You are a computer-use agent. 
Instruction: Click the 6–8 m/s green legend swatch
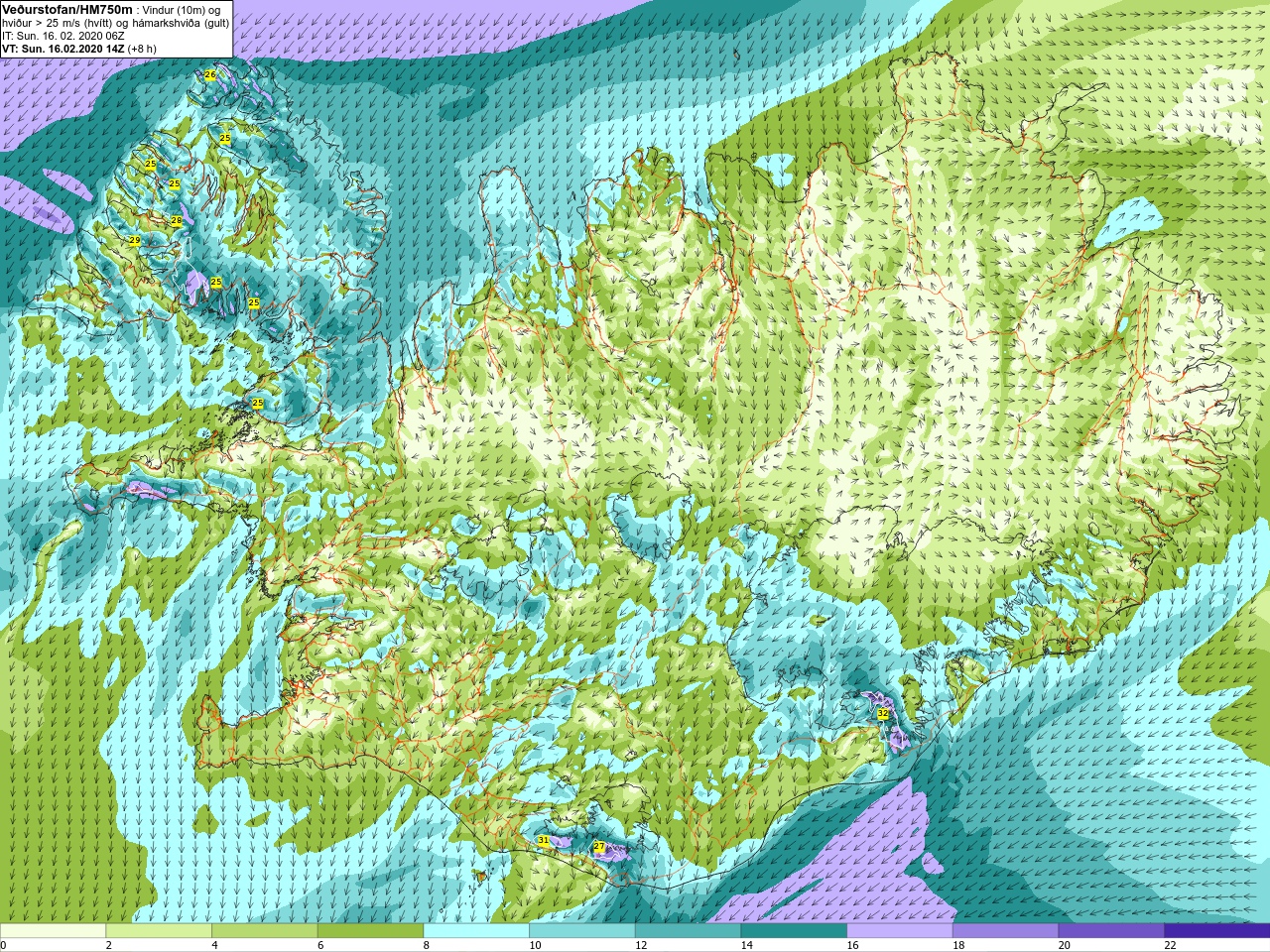[370, 931]
